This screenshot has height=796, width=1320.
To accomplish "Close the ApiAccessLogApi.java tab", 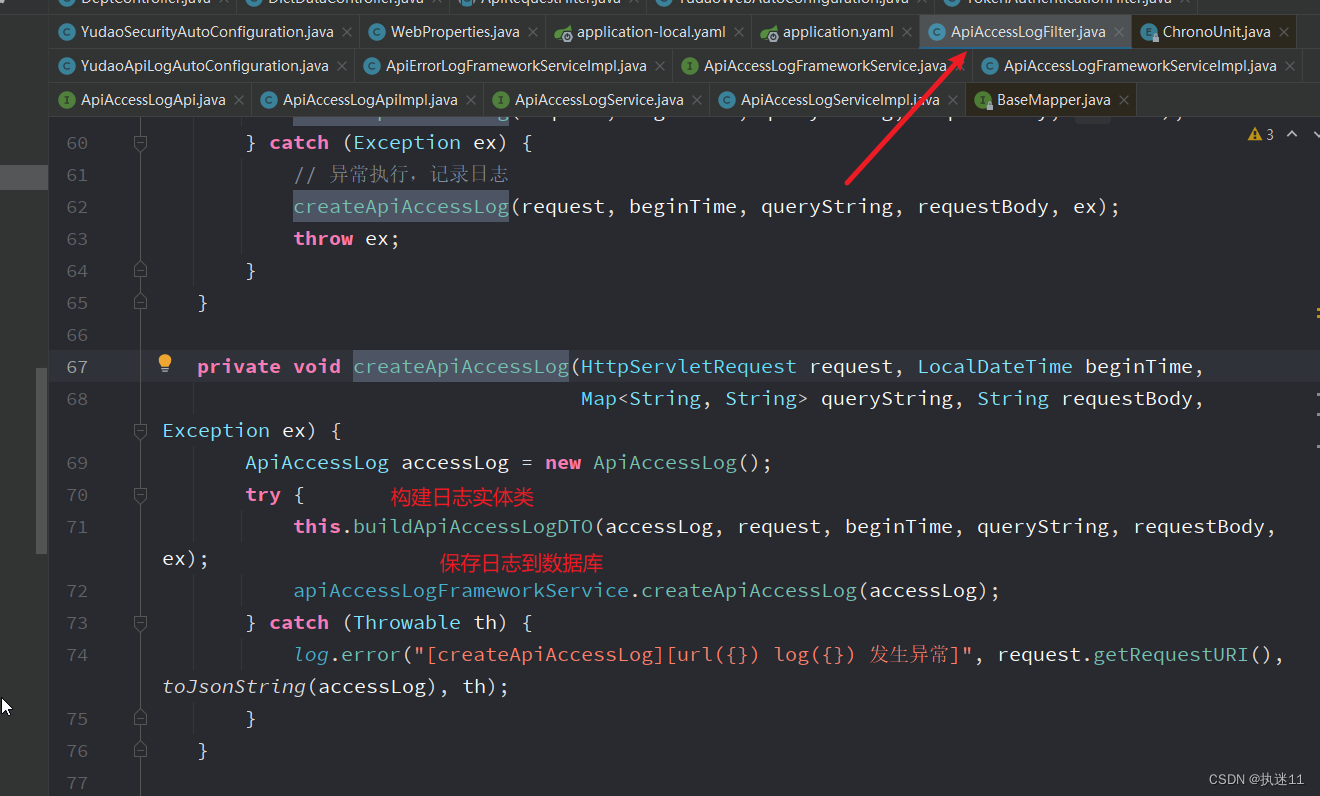I will pos(239,100).
